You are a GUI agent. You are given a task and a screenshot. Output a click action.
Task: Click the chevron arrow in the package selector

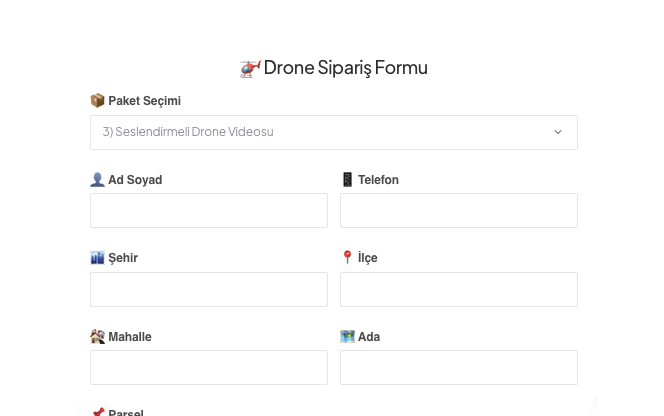point(558,132)
